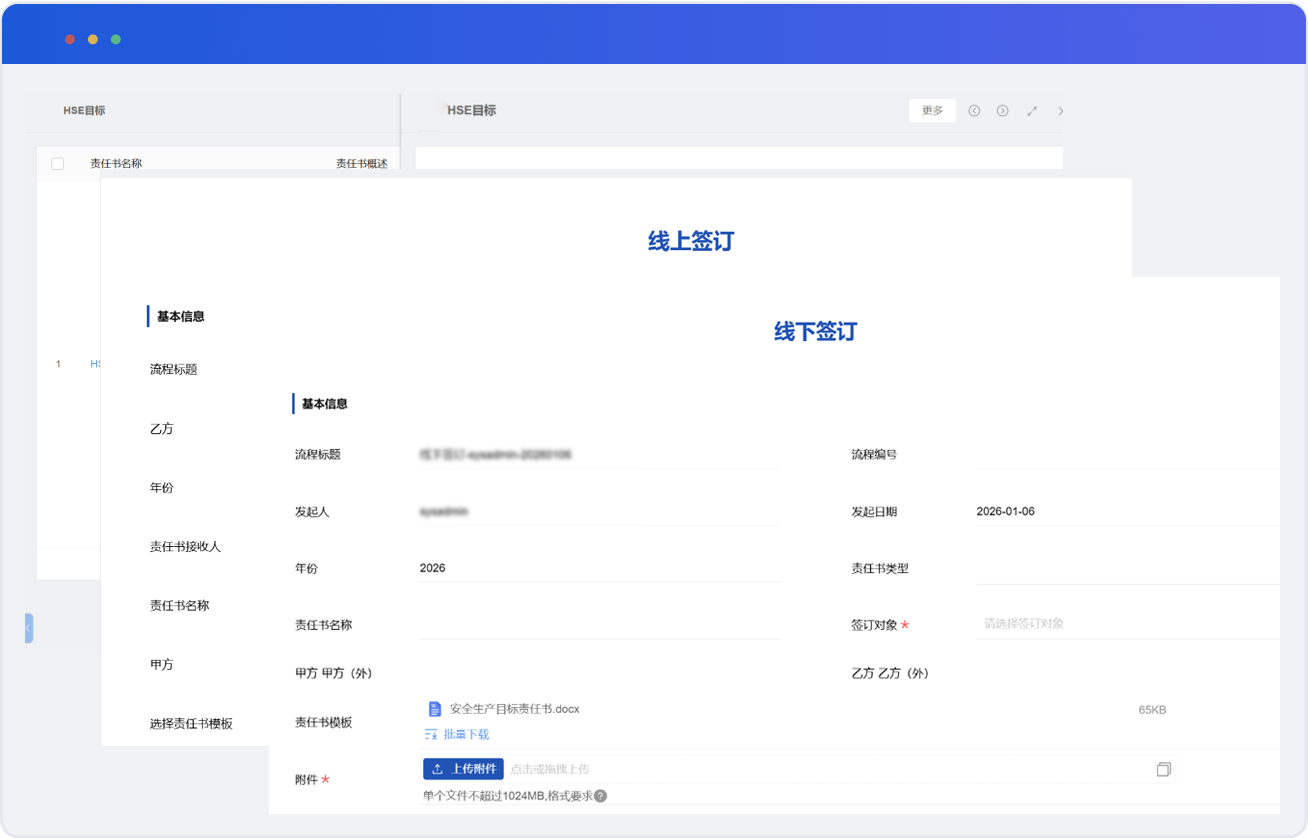Click the 批量下载 link
The image size is (1308, 838).
click(x=466, y=734)
